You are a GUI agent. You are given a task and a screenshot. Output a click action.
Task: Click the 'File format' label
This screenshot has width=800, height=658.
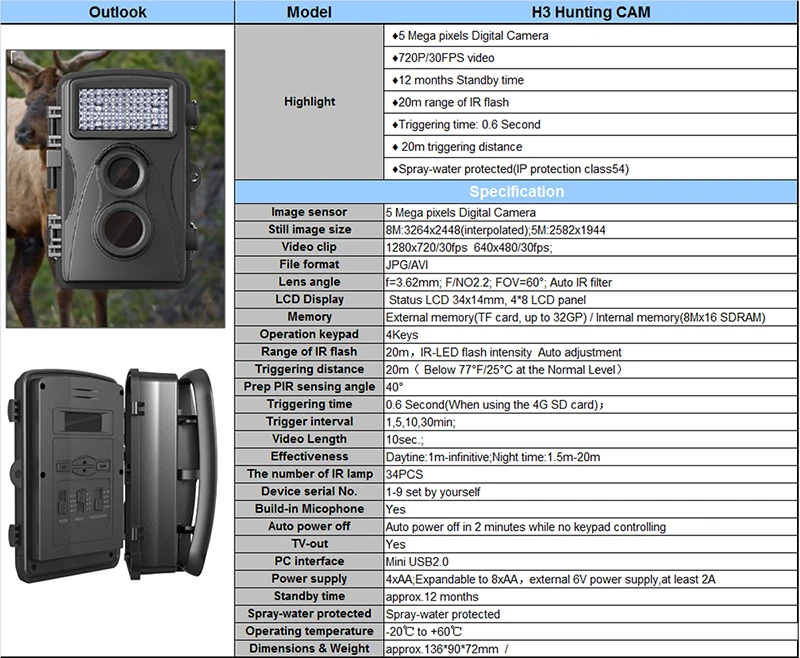pyautogui.click(x=309, y=264)
